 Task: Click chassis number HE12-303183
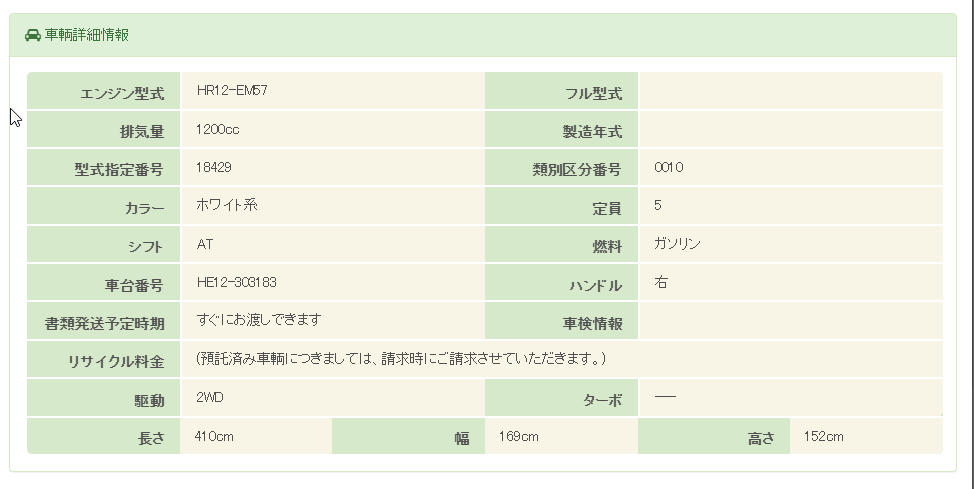pyautogui.click(x=237, y=282)
